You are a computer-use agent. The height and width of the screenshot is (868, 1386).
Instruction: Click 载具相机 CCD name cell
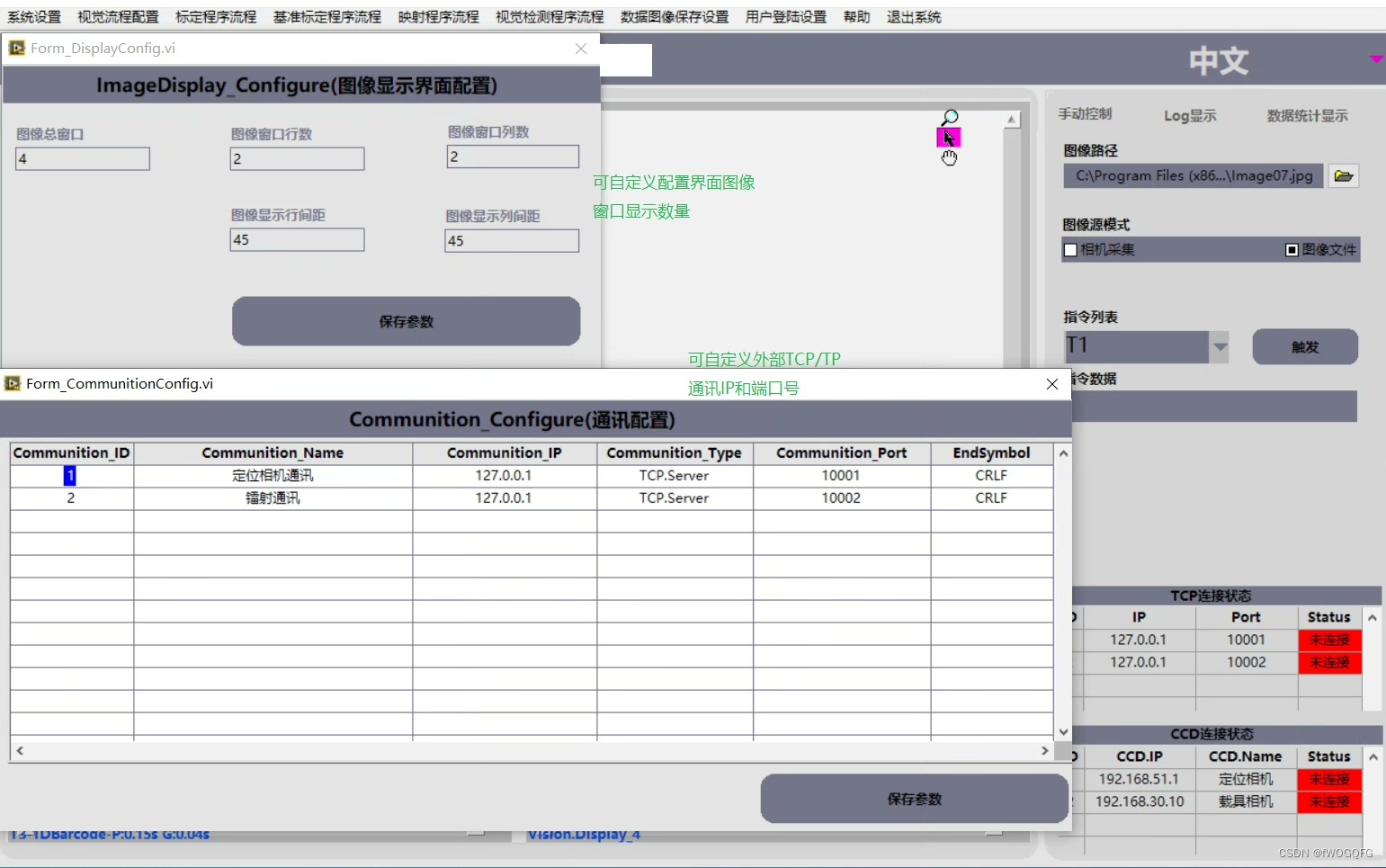(1246, 801)
